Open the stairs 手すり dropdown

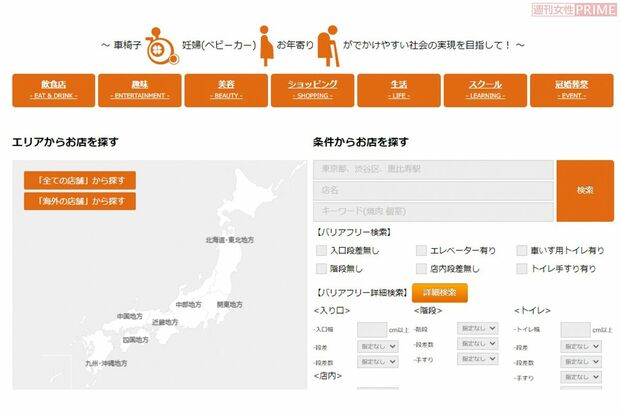(478, 359)
